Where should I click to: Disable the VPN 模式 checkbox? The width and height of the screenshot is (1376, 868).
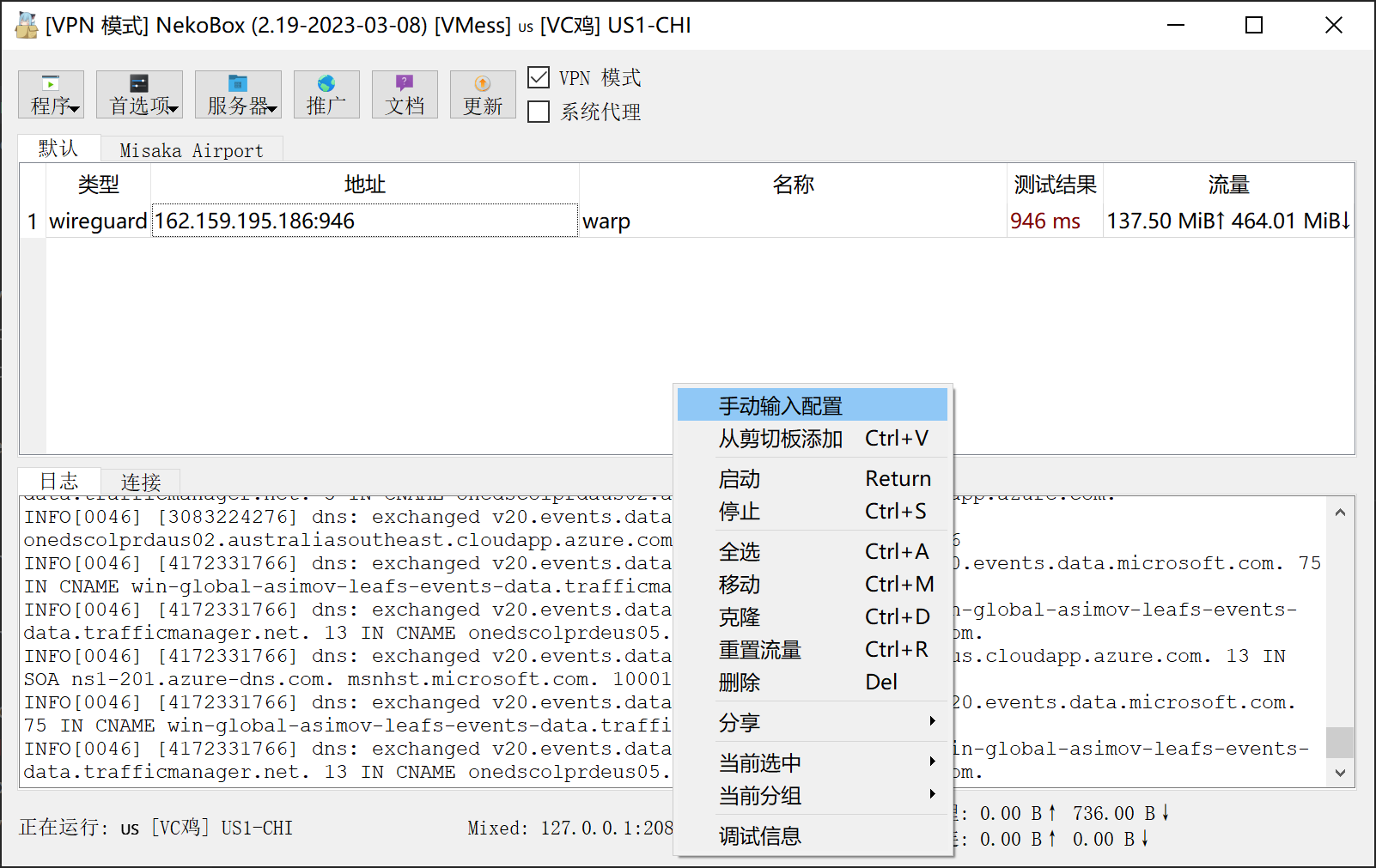pyautogui.click(x=539, y=78)
